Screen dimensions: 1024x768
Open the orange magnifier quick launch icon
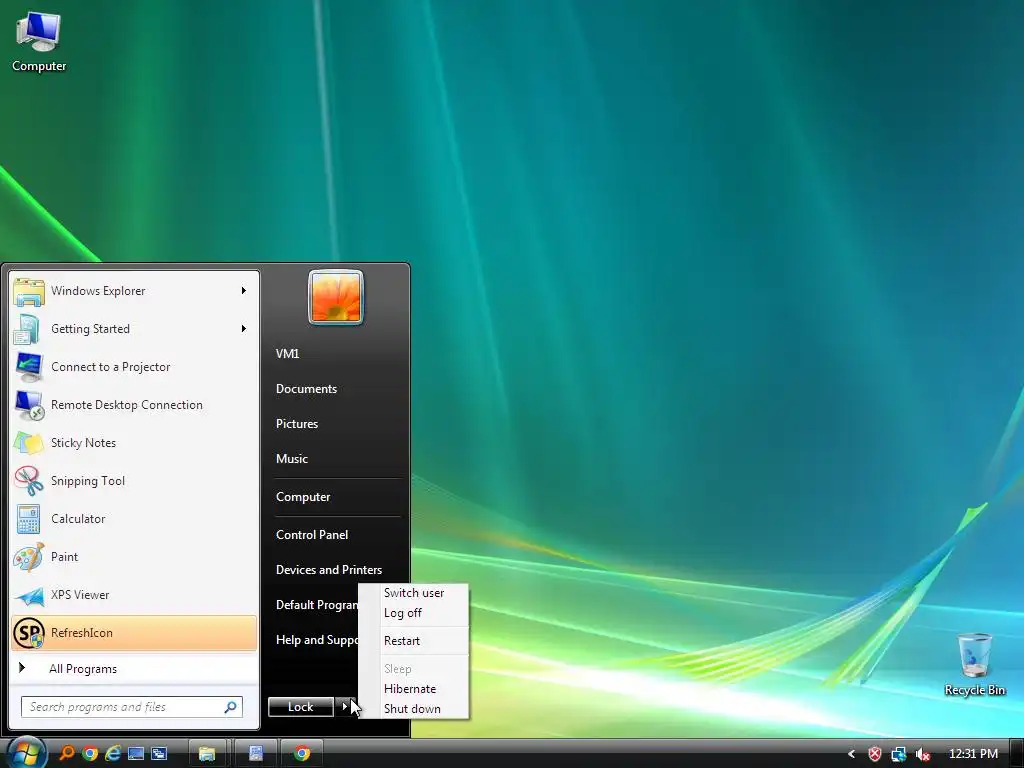click(66, 754)
